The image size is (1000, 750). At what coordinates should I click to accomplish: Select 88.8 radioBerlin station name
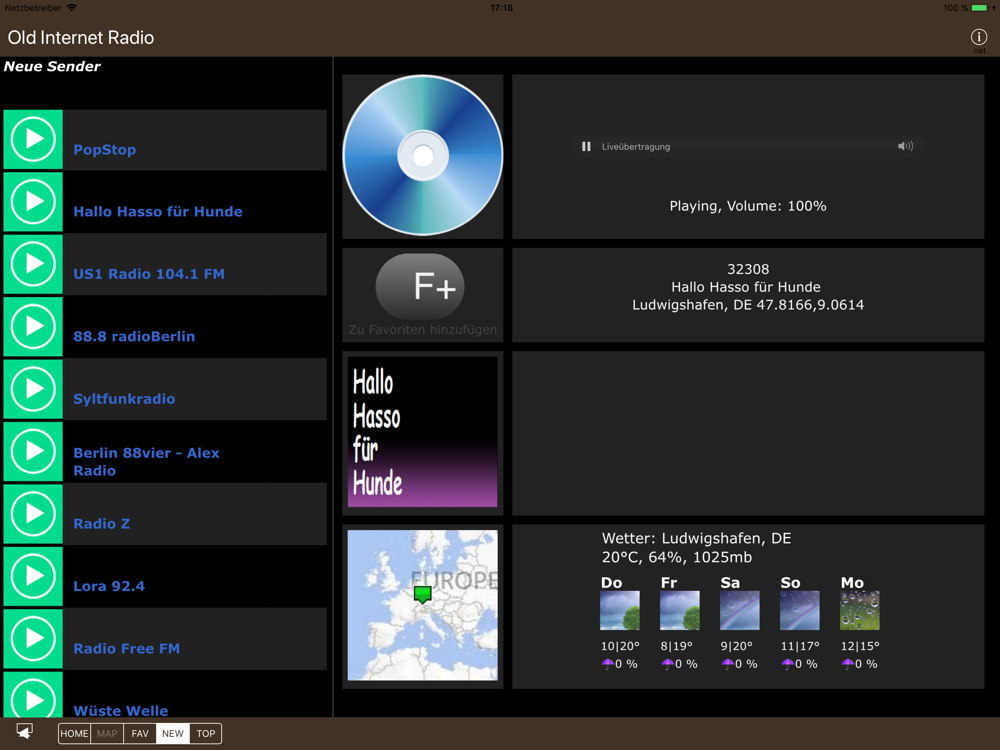[134, 336]
